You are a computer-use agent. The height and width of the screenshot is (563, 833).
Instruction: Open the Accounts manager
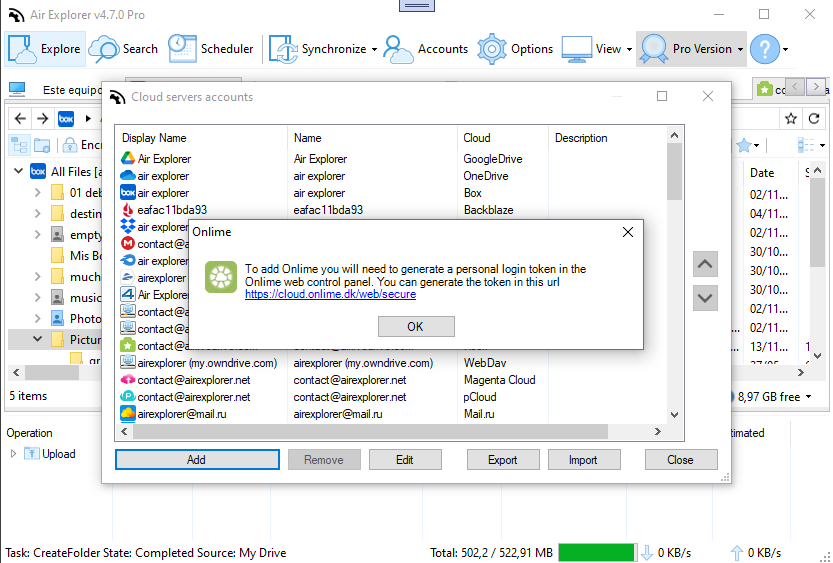(426, 49)
